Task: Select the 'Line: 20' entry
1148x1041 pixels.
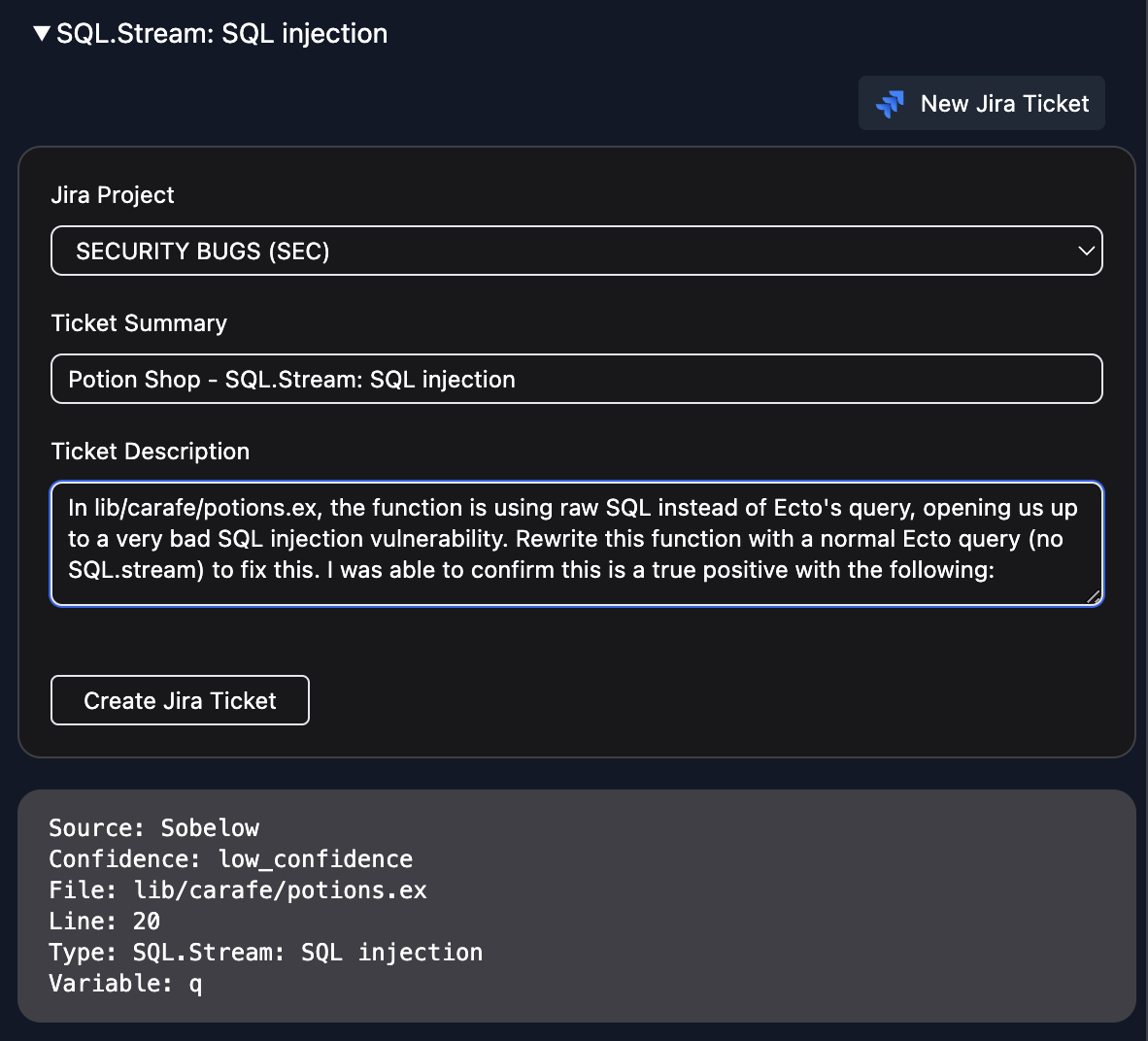Action: pyautogui.click(x=104, y=921)
